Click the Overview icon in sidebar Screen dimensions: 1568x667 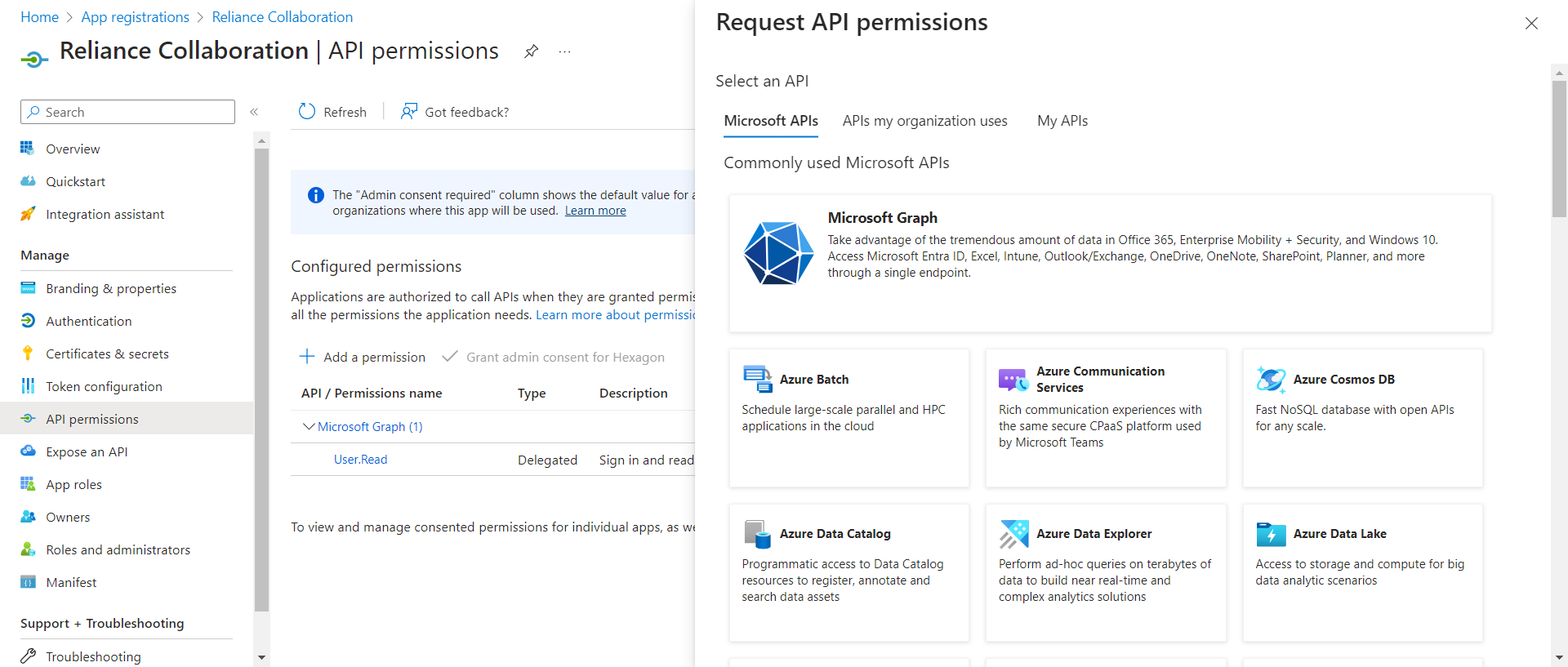(x=28, y=149)
